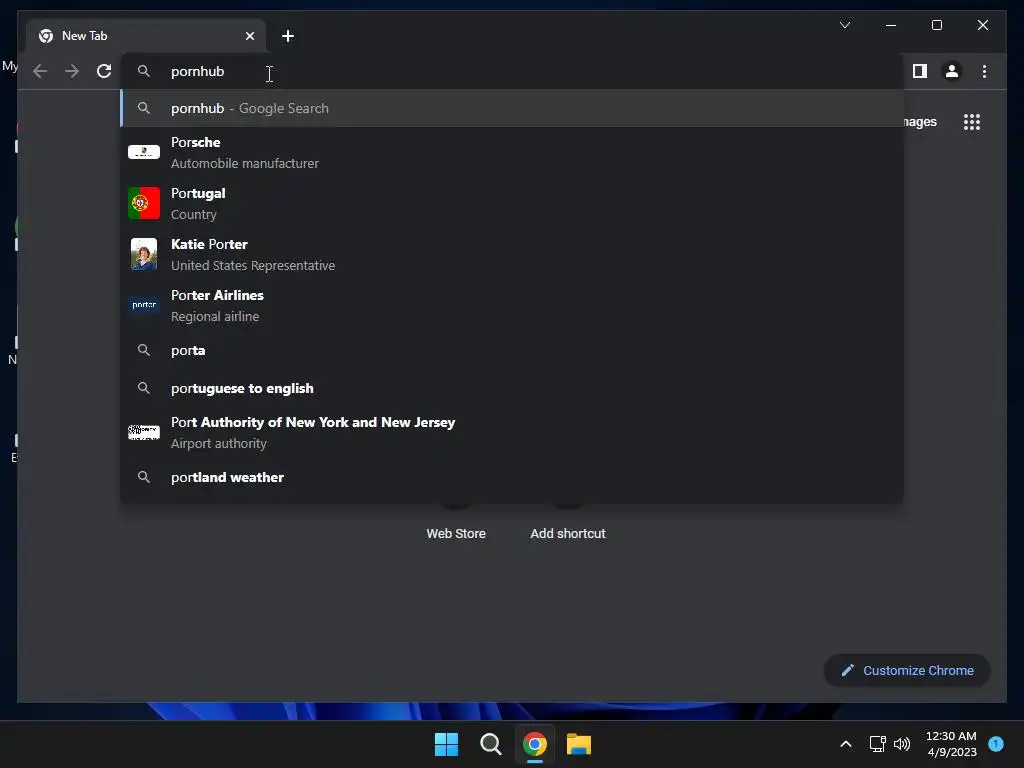Click the Customize Chrome button
Viewport: 1024px width, 768px height.
(x=907, y=671)
